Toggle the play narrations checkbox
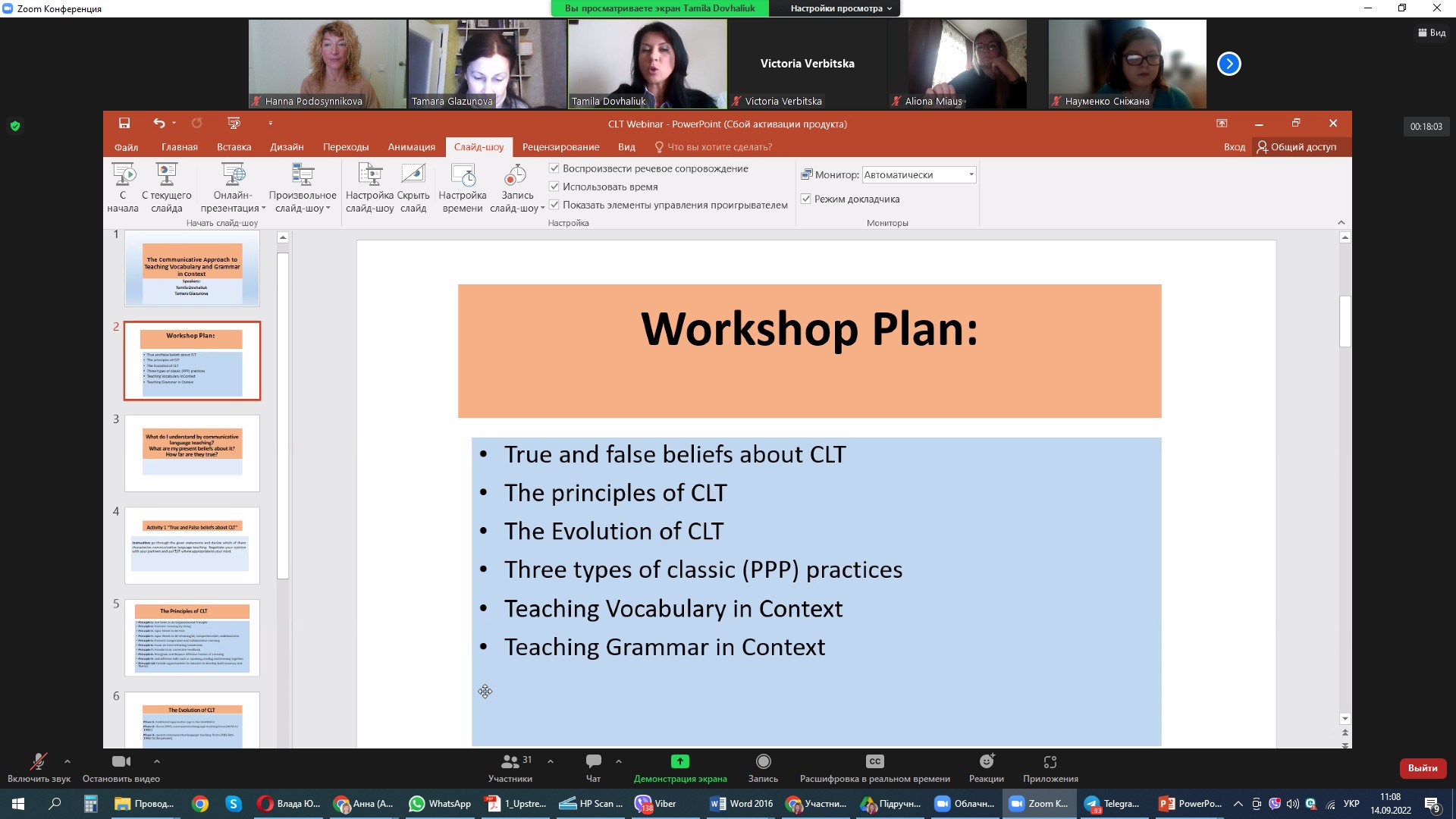Viewport: 1456px width, 819px height. click(554, 168)
